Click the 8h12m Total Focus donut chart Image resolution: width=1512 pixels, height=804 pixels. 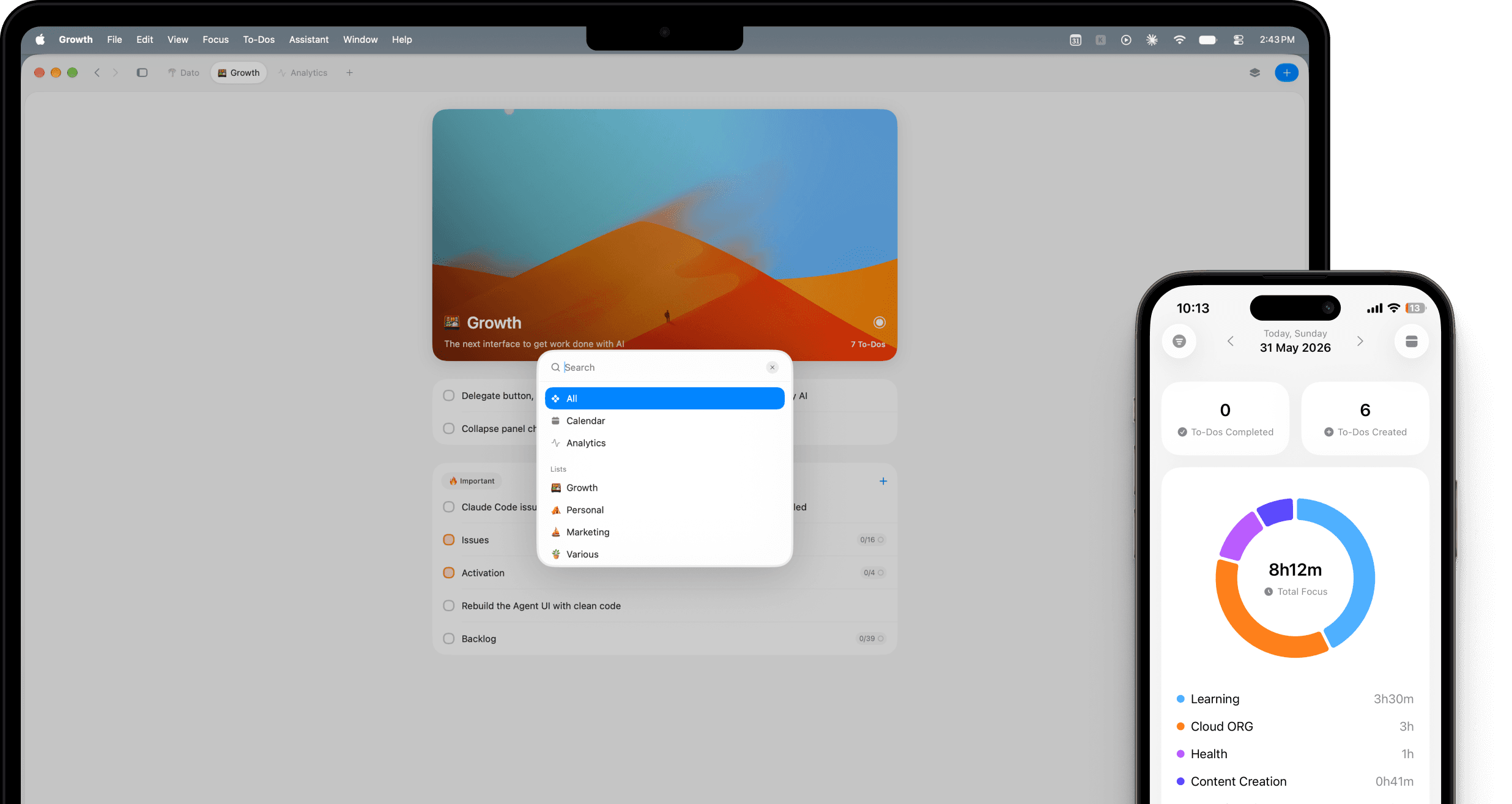pos(1295,578)
